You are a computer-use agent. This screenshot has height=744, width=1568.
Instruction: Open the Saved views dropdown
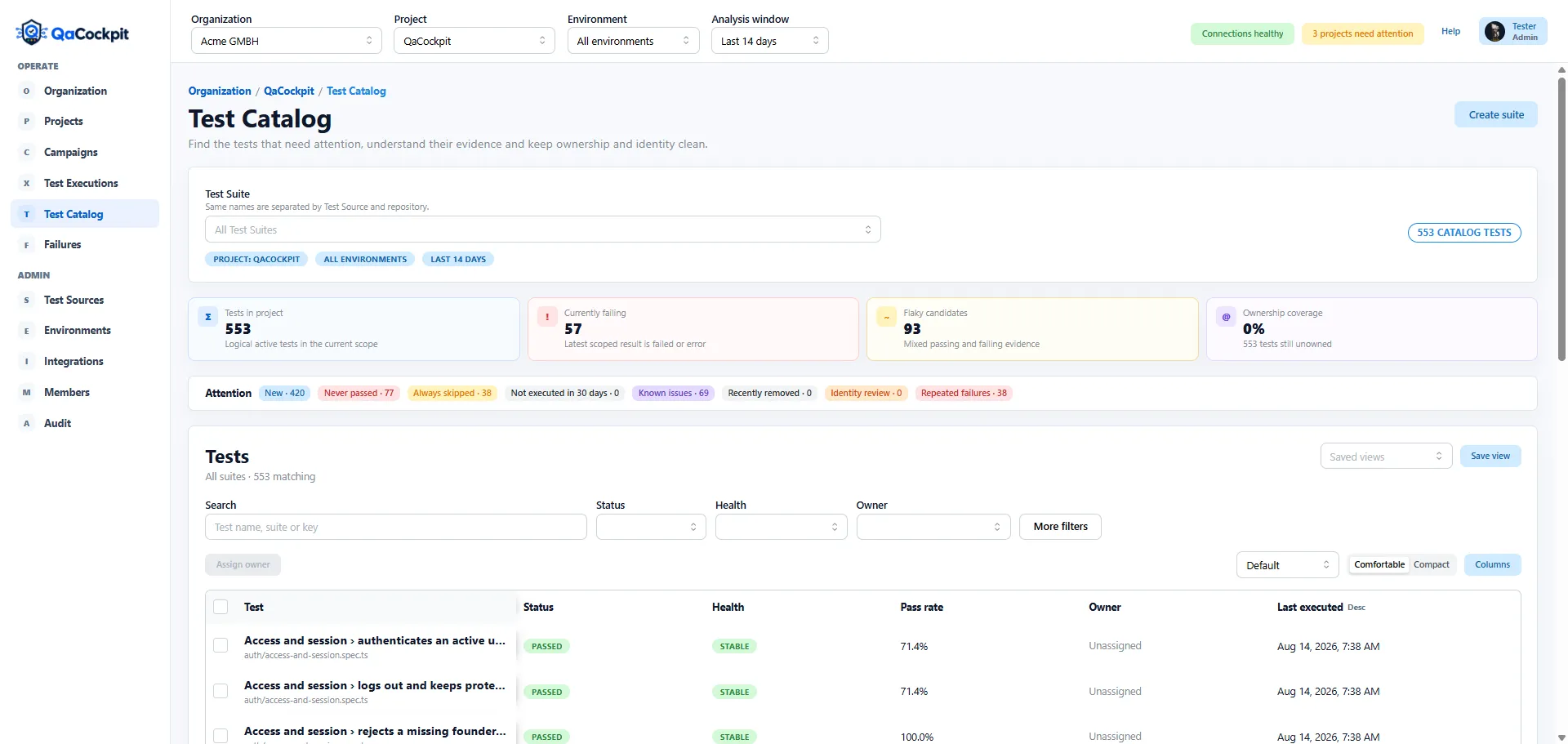tap(1386, 457)
